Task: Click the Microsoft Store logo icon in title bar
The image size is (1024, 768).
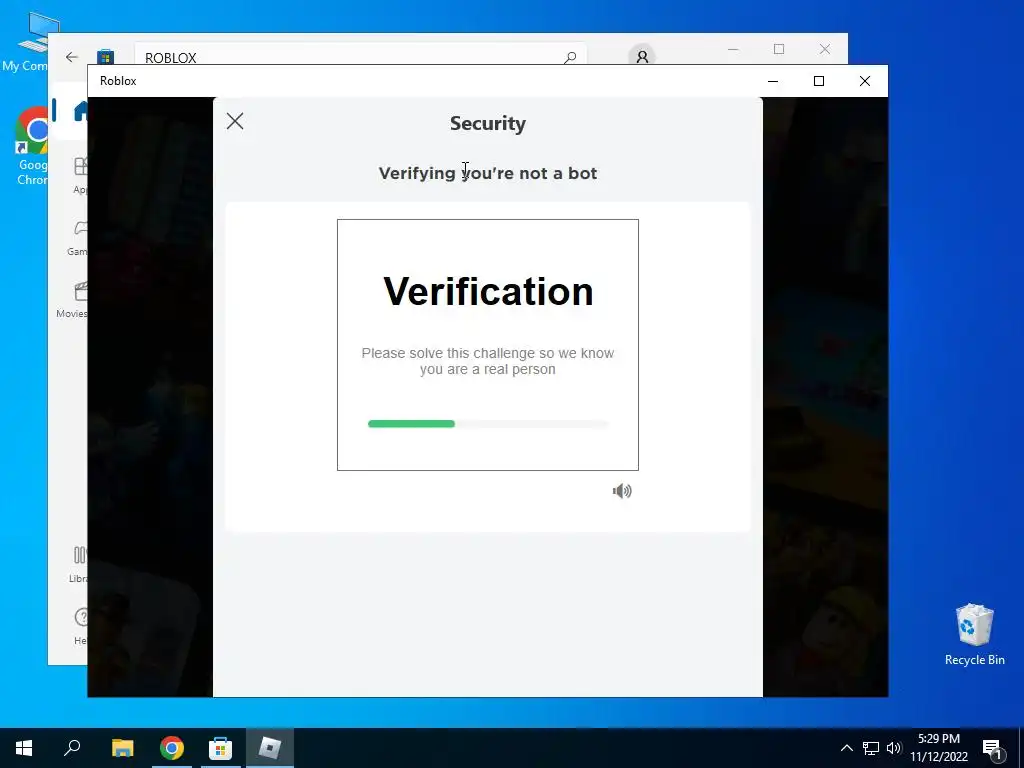Action: point(105,57)
